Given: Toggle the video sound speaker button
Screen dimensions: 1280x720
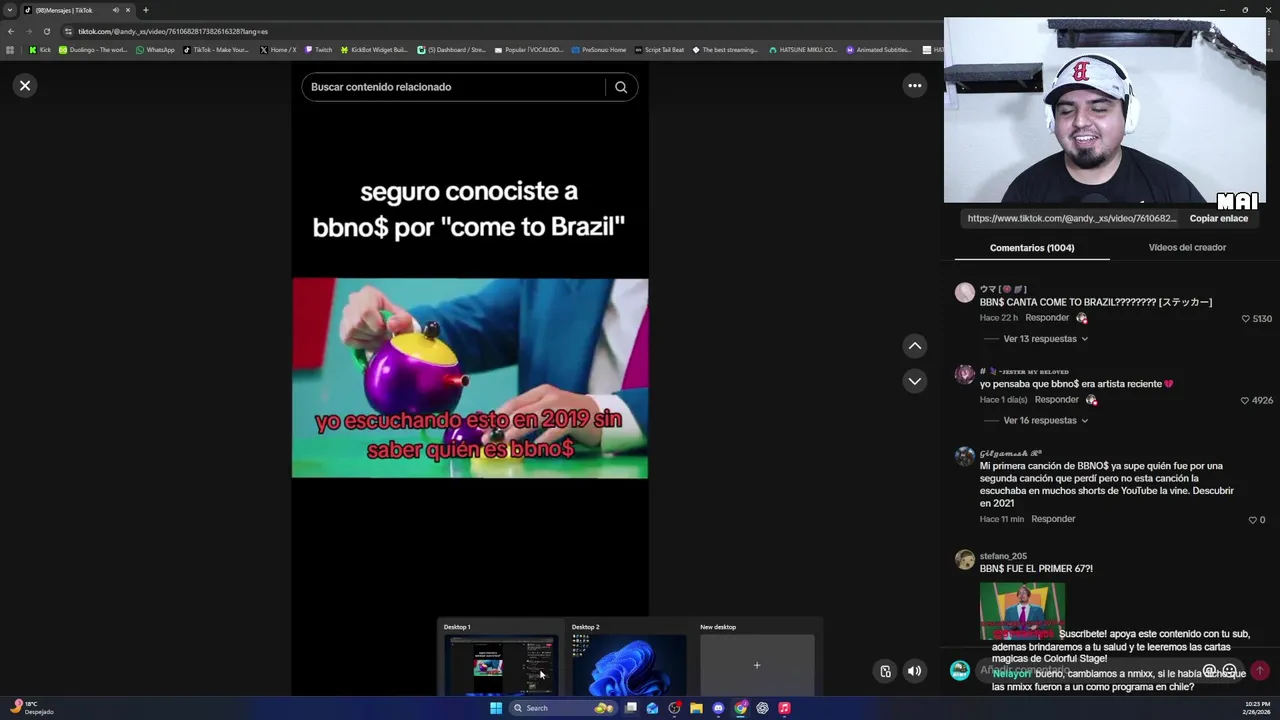Looking at the screenshot, I should [x=914, y=671].
